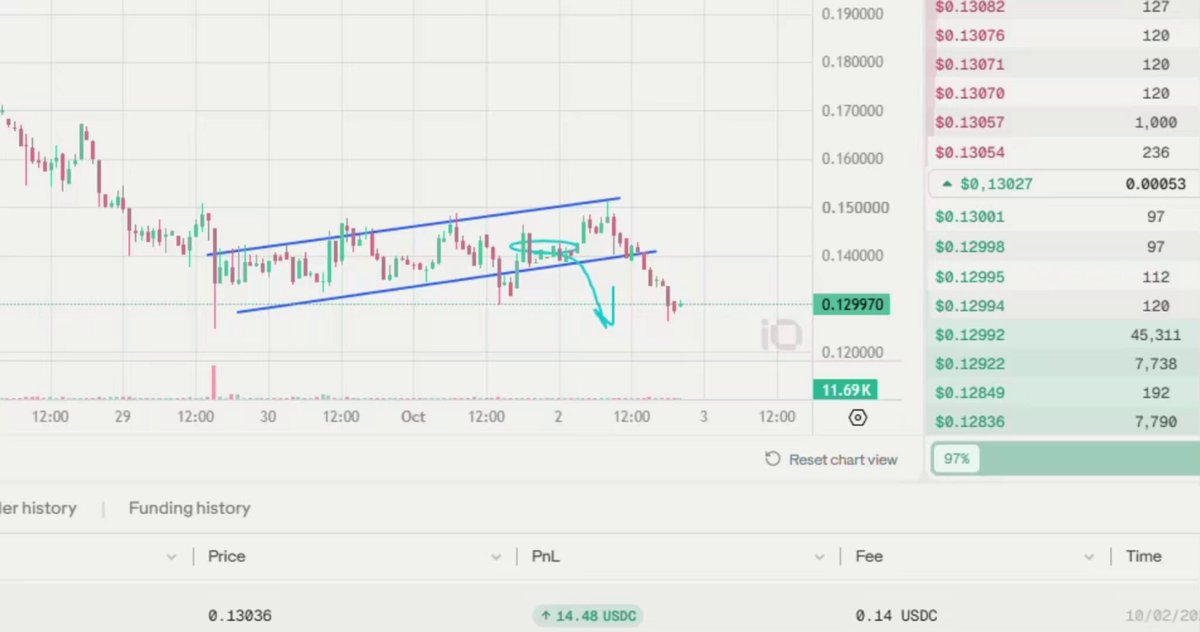Screen dimensions: 1200x632
Task: Select bid price $0.12849 in order book
Action: [970, 393]
